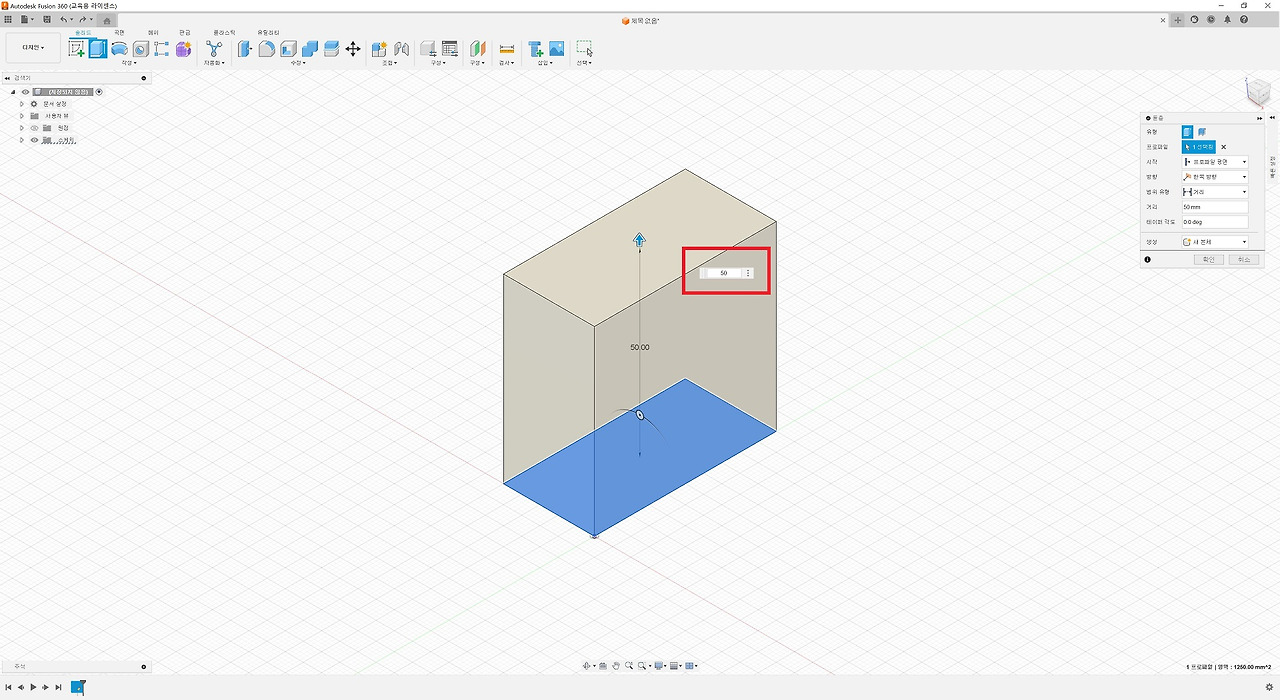
Task: Switch to the 곡면 ribbon tab
Action: click(118, 31)
